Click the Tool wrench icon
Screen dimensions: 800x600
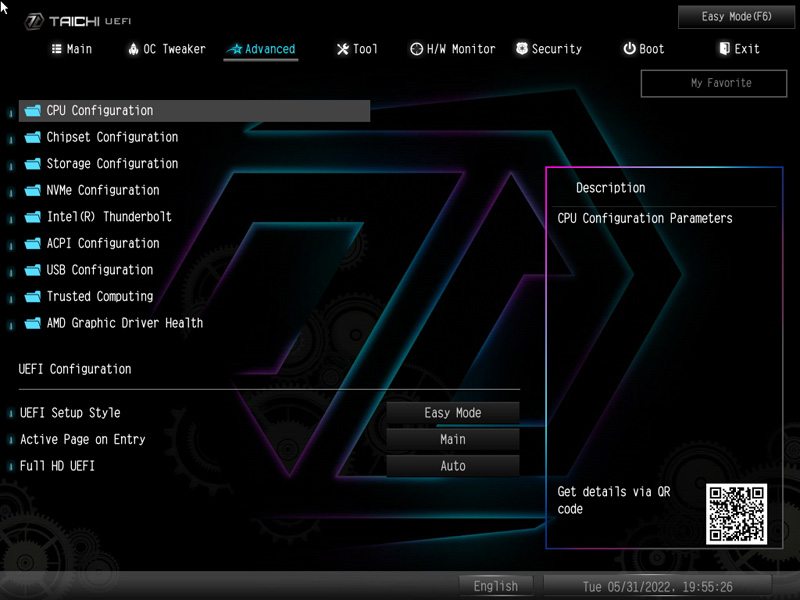pos(343,49)
